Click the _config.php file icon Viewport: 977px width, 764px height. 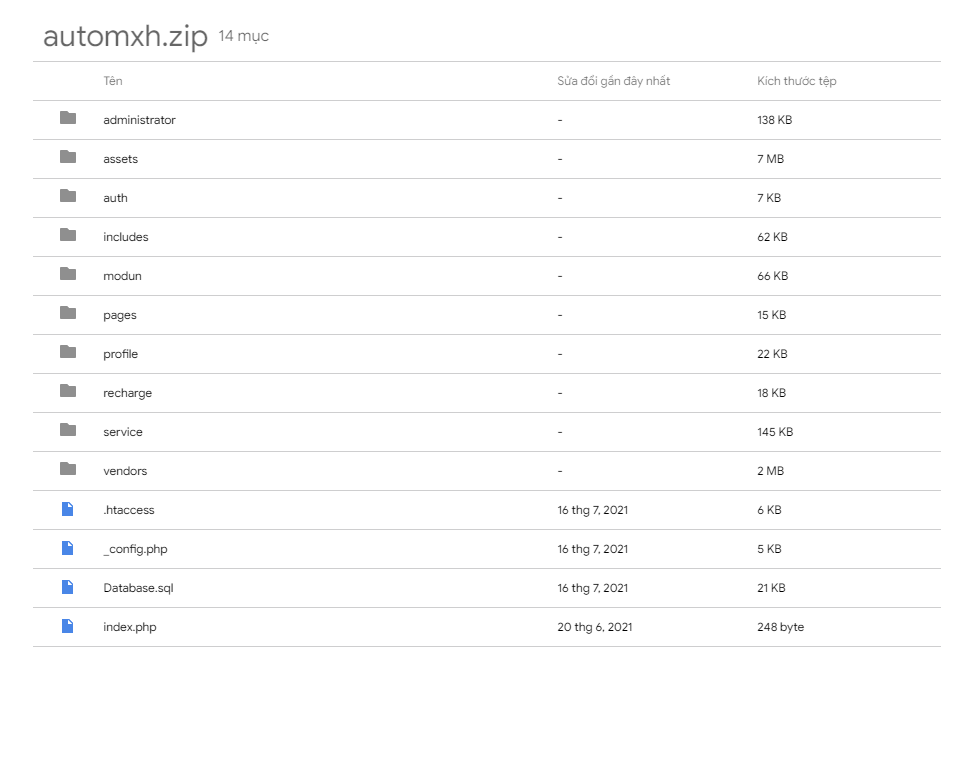pyautogui.click(x=67, y=548)
